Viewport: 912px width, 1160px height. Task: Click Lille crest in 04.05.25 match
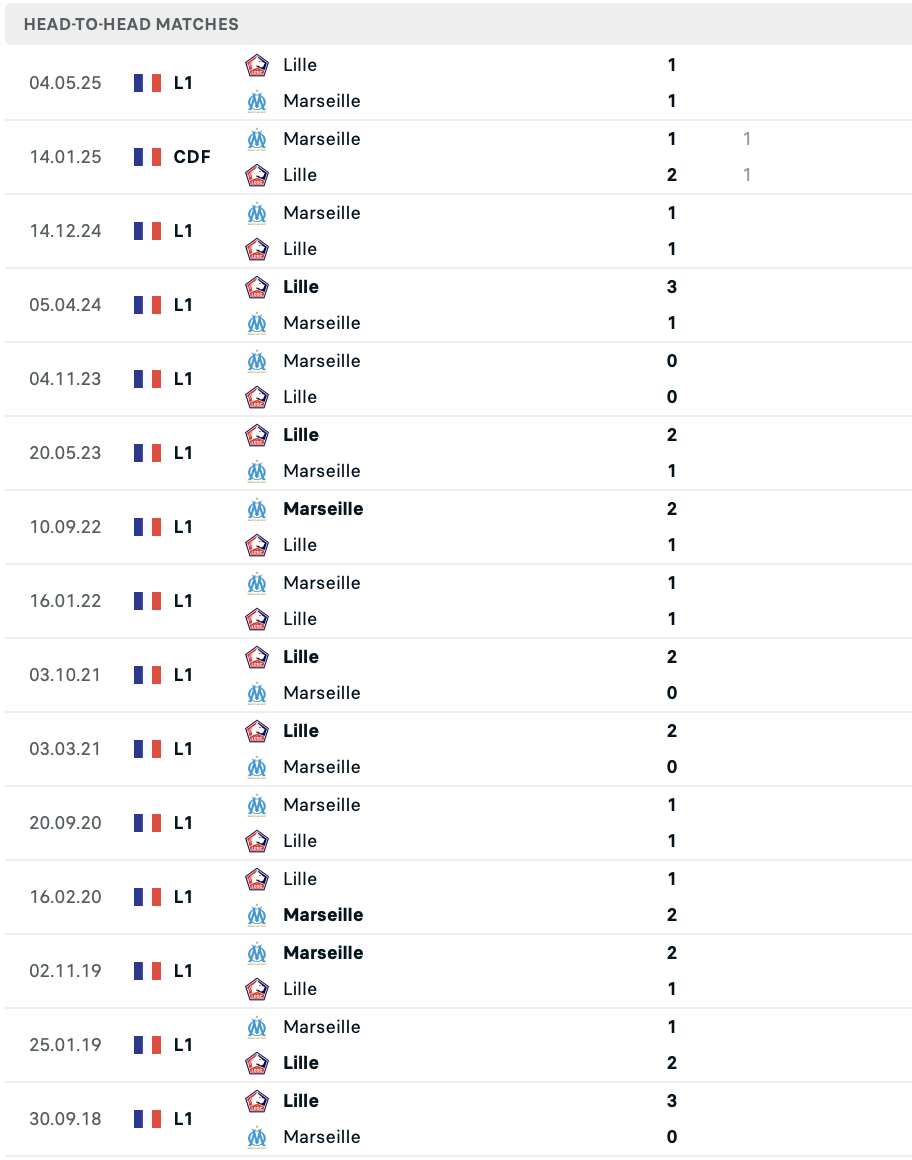click(x=257, y=65)
